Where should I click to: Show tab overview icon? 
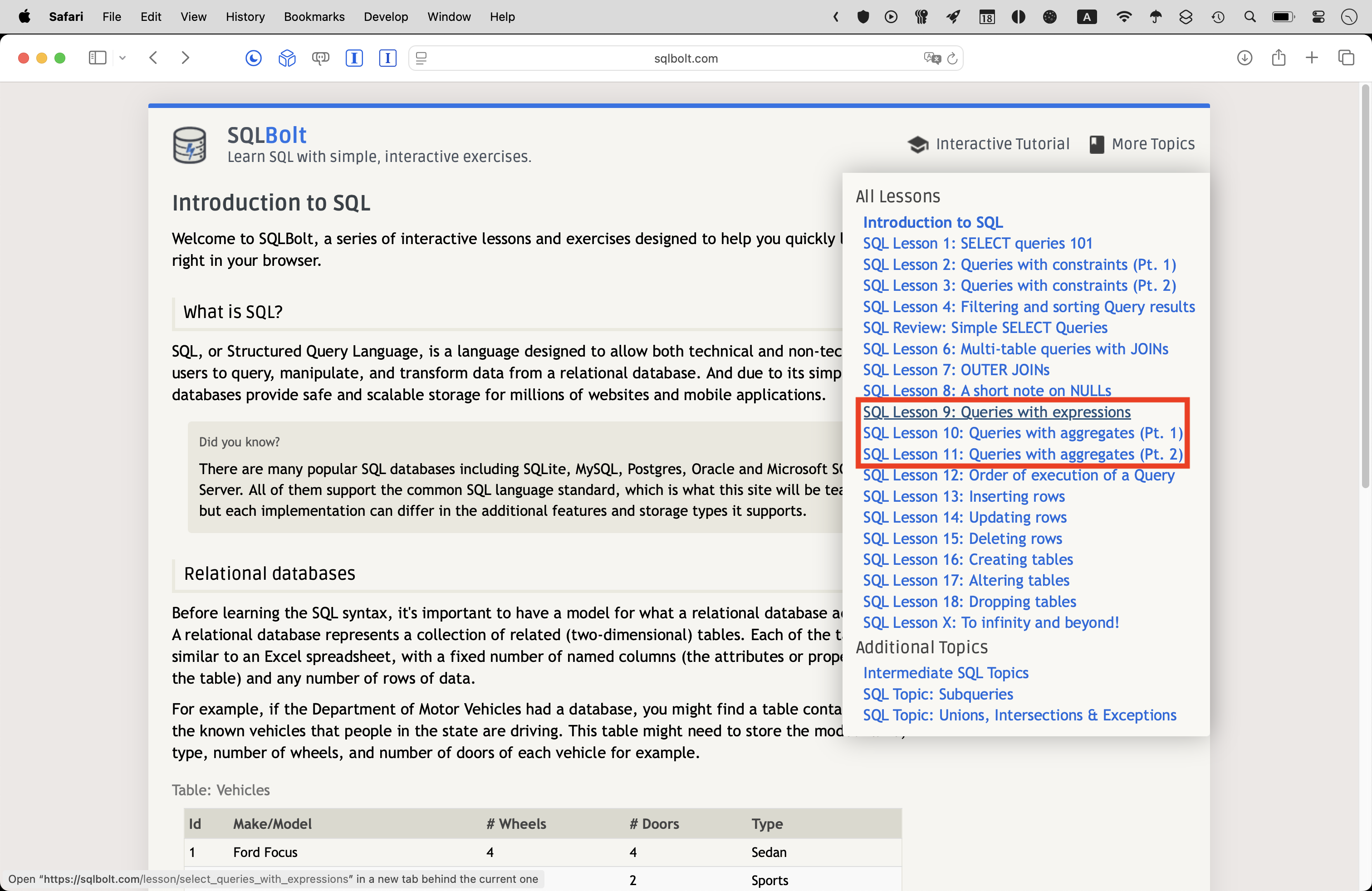(x=1346, y=58)
